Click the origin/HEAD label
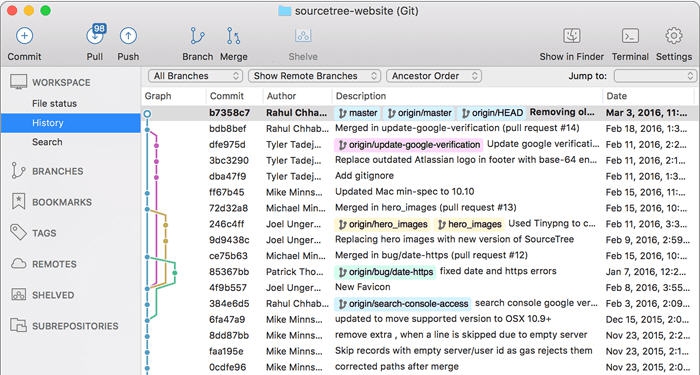Viewport: 700px width, 375px height. pos(492,113)
